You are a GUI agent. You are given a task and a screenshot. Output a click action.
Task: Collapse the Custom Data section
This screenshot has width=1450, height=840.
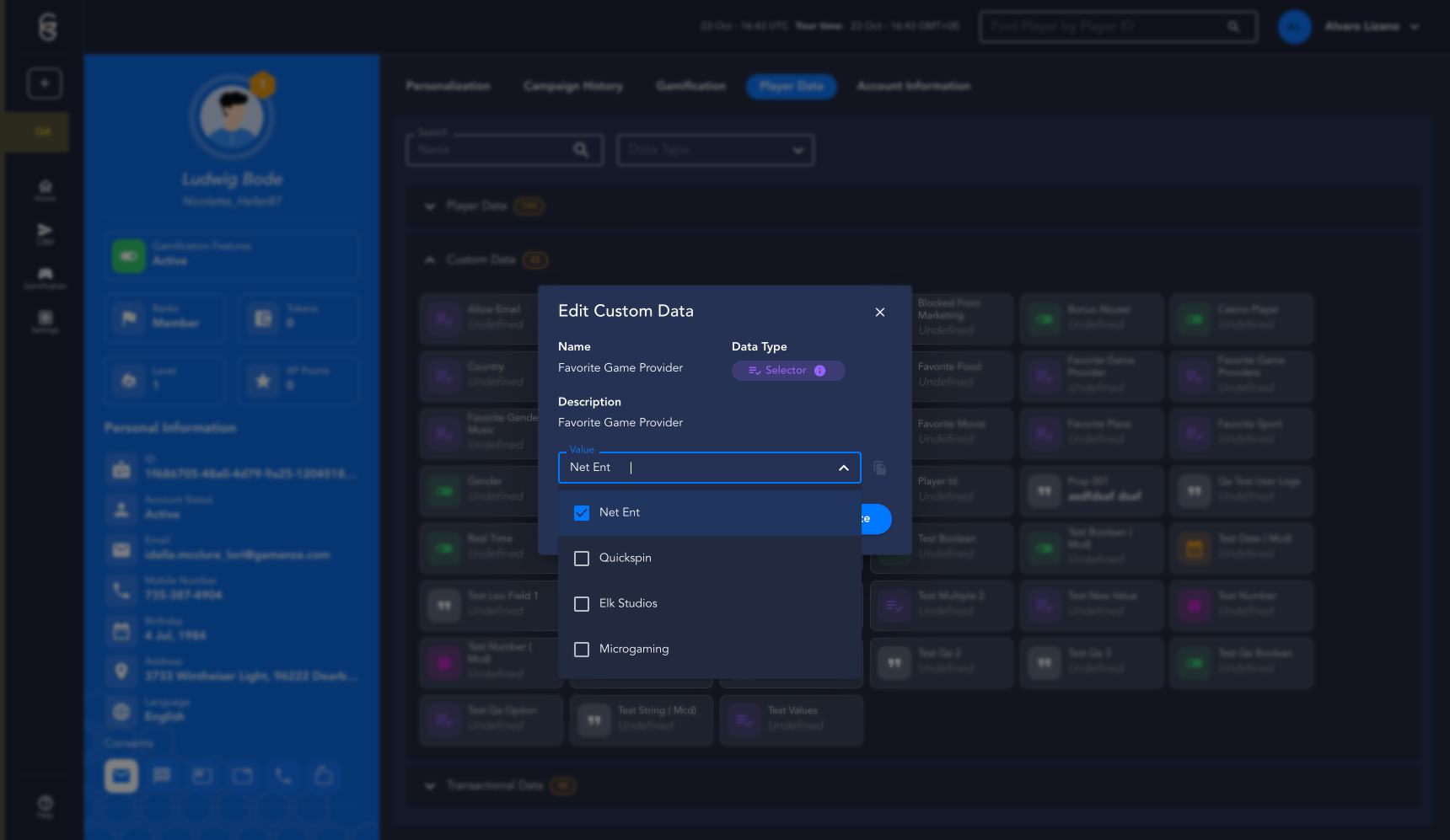(x=430, y=260)
